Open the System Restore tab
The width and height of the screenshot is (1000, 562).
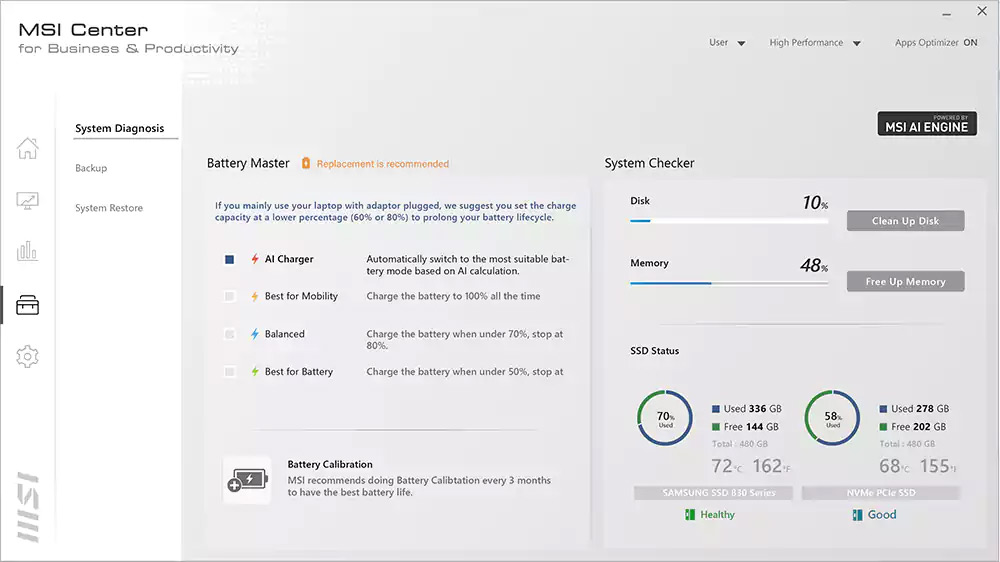point(109,208)
